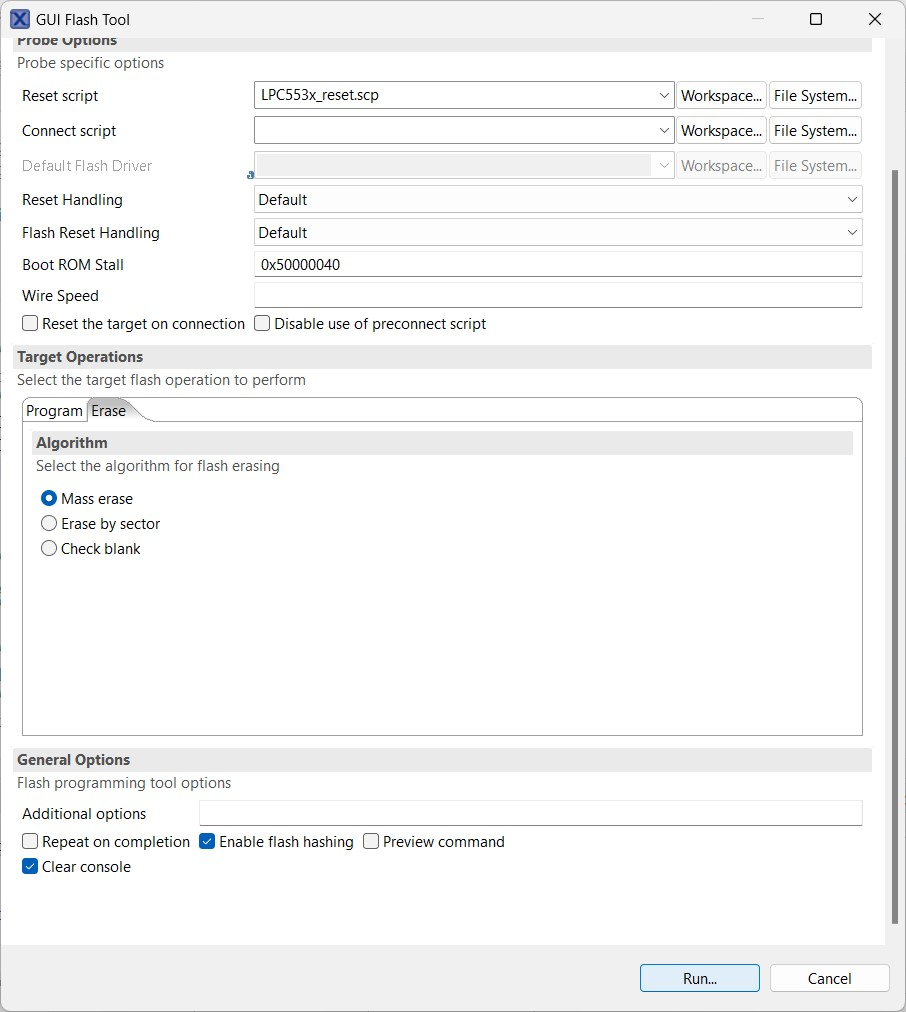Check Disable use of preconnect script
906x1012 pixels.
click(261, 323)
